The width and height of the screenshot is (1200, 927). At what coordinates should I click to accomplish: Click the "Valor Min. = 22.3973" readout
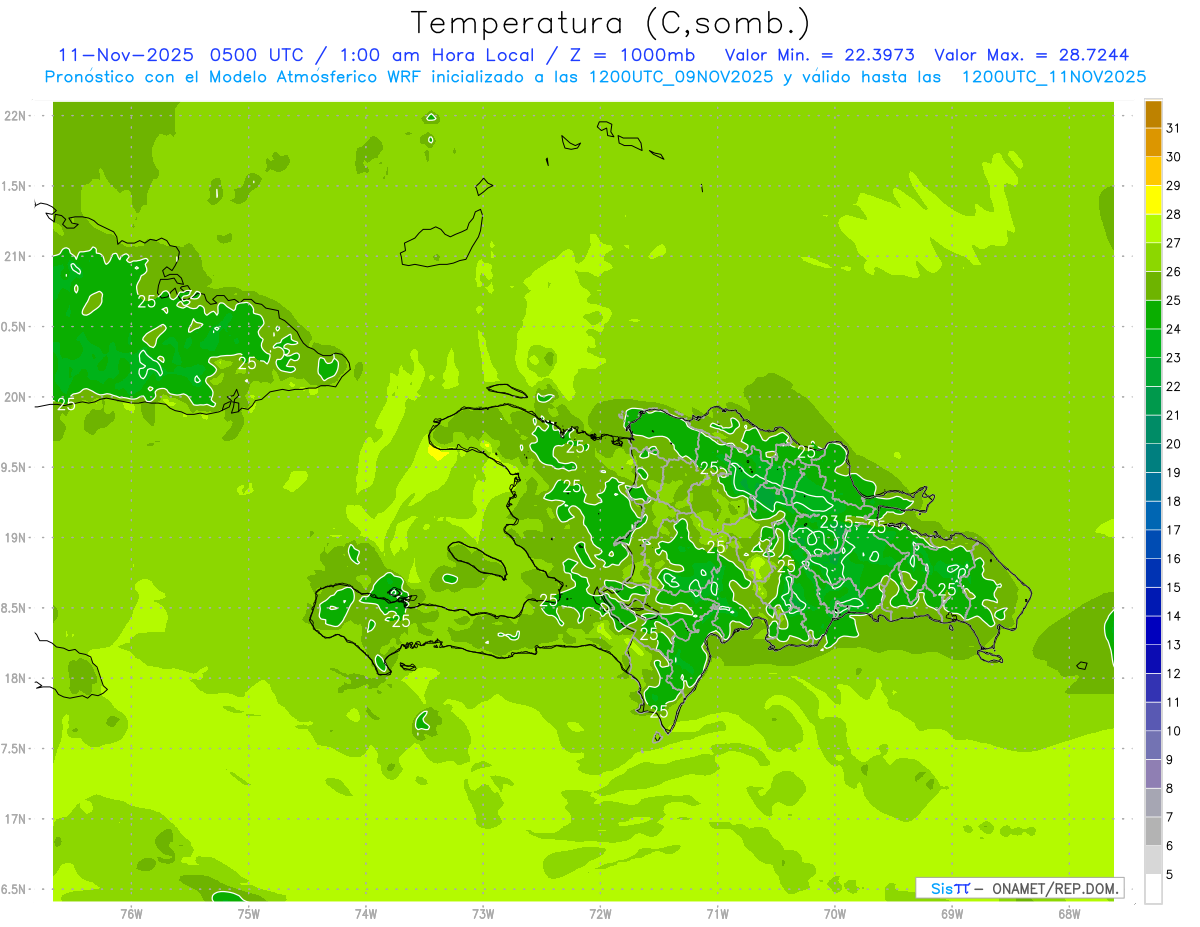[819, 55]
